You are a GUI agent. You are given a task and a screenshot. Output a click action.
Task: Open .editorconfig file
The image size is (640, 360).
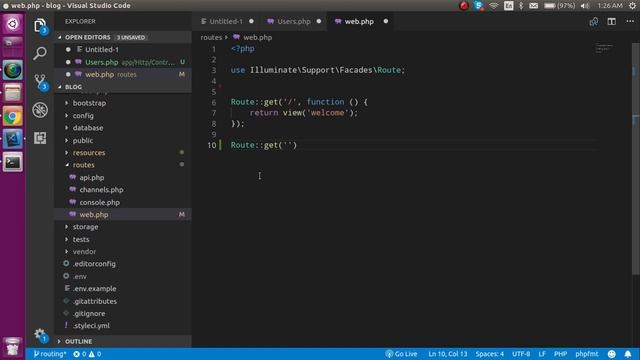point(123,264)
